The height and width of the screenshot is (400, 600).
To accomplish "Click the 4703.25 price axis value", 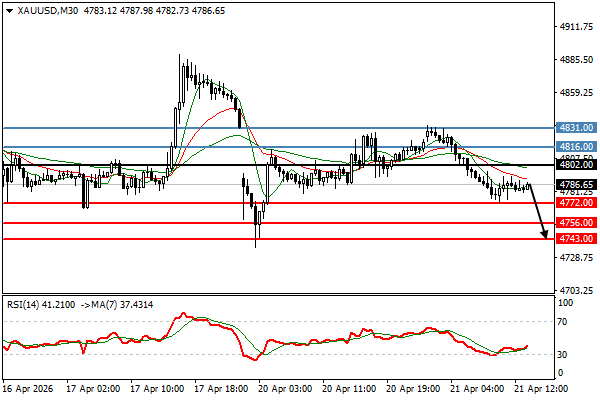I will (576, 291).
